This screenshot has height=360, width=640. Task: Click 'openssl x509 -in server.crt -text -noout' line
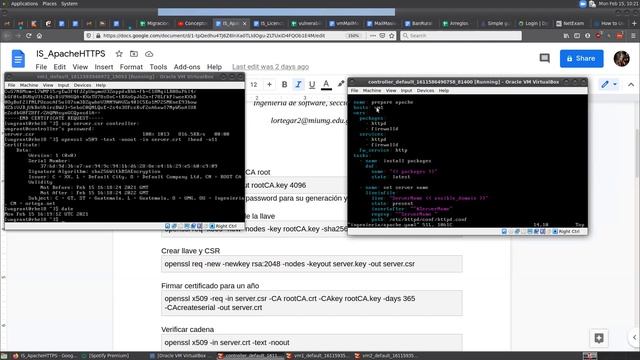227,343
